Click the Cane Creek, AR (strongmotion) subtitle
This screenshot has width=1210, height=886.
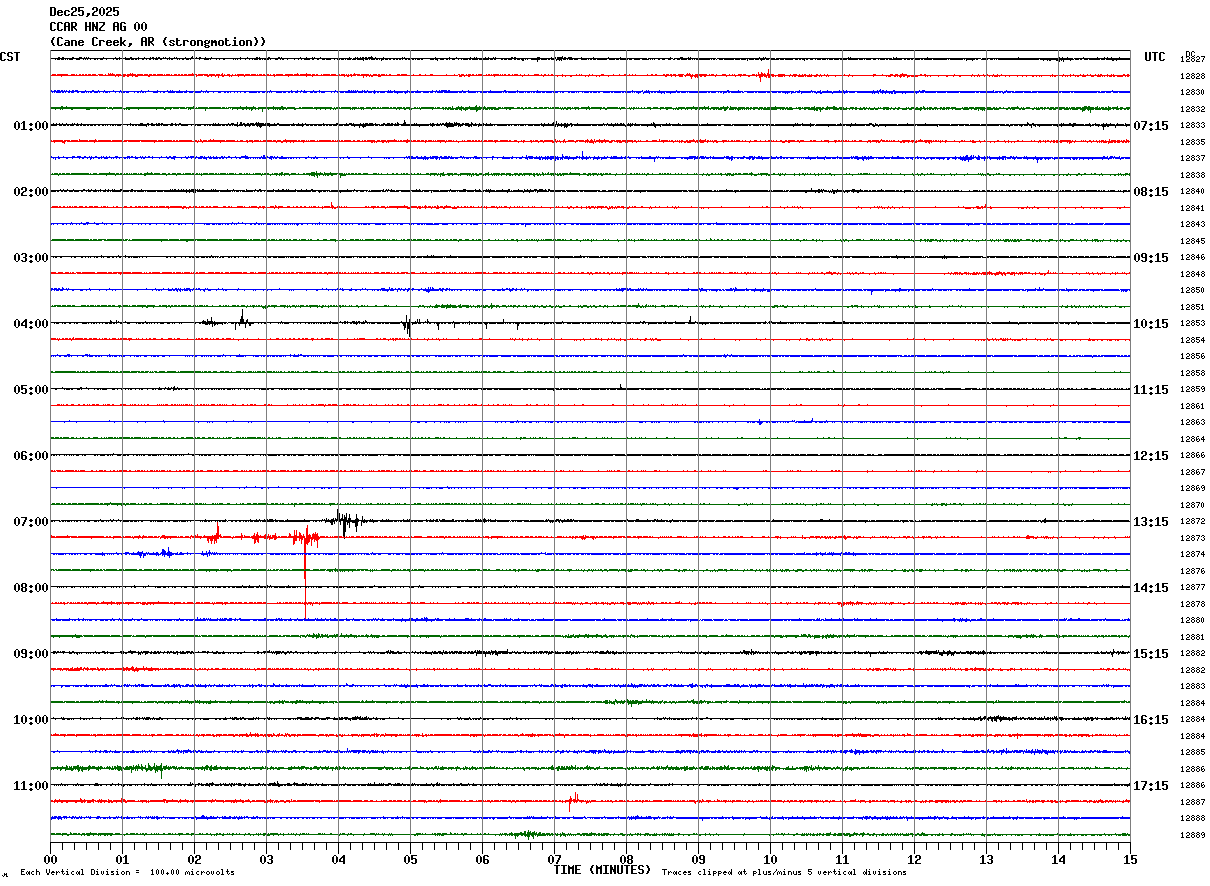(x=158, y=42)
